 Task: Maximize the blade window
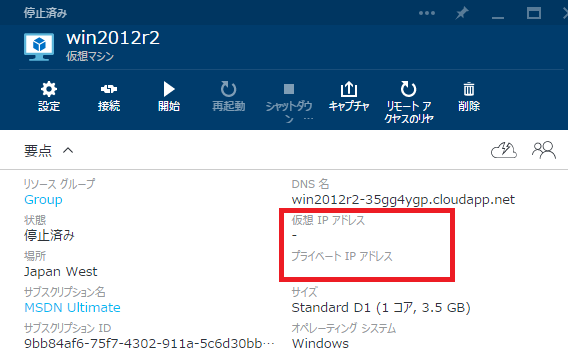[534, 13]
